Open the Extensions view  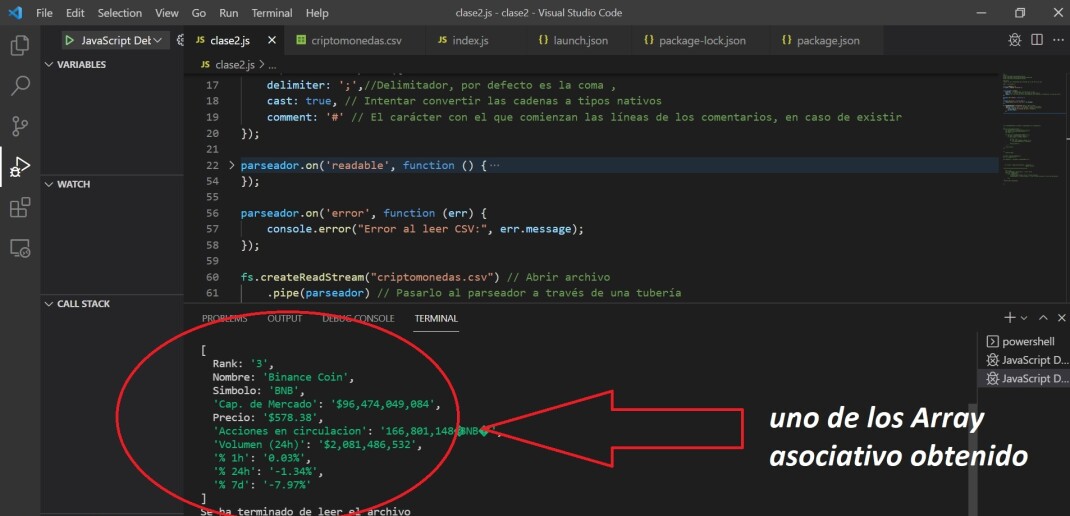click(20, 207)
